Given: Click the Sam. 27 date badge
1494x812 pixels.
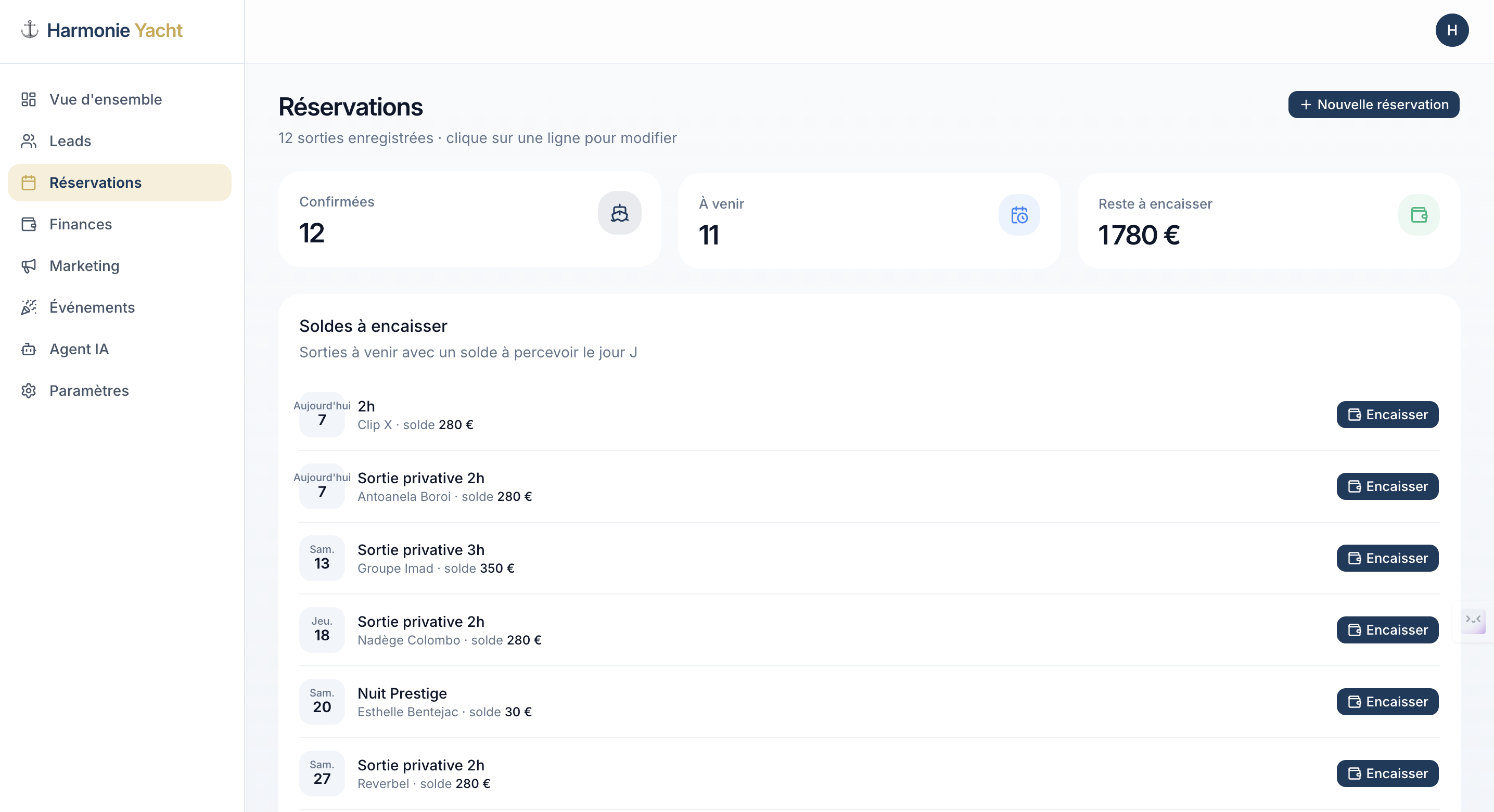Looking at the screenshot, I should pos(322,774).
